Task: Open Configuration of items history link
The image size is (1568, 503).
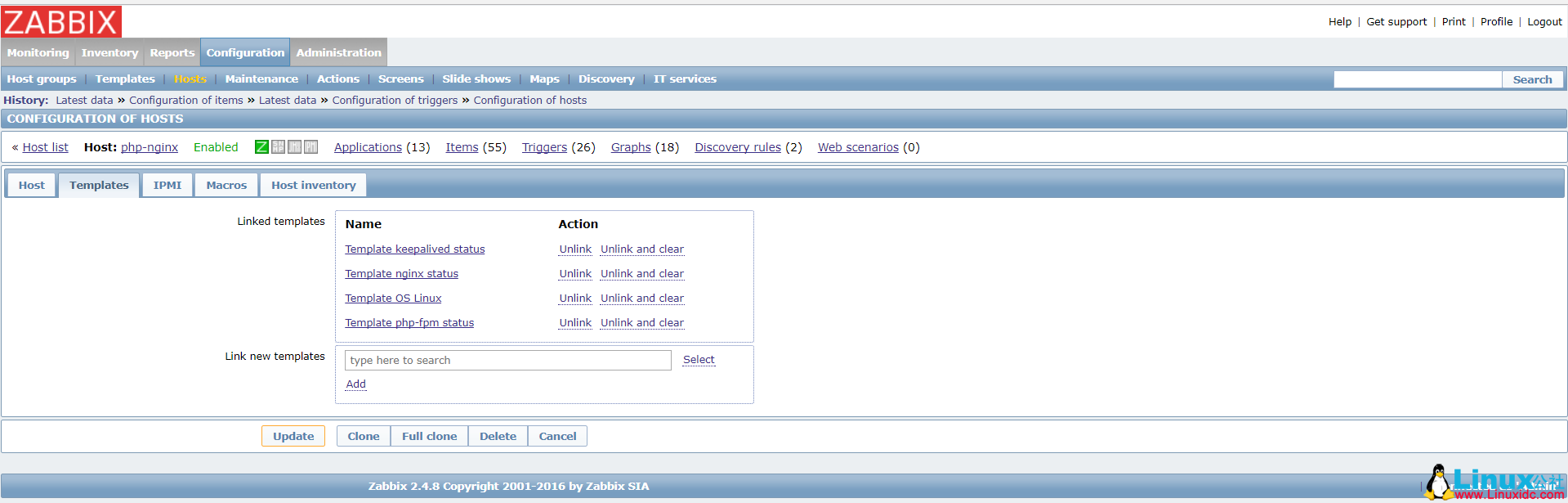Action: point(186,101)
